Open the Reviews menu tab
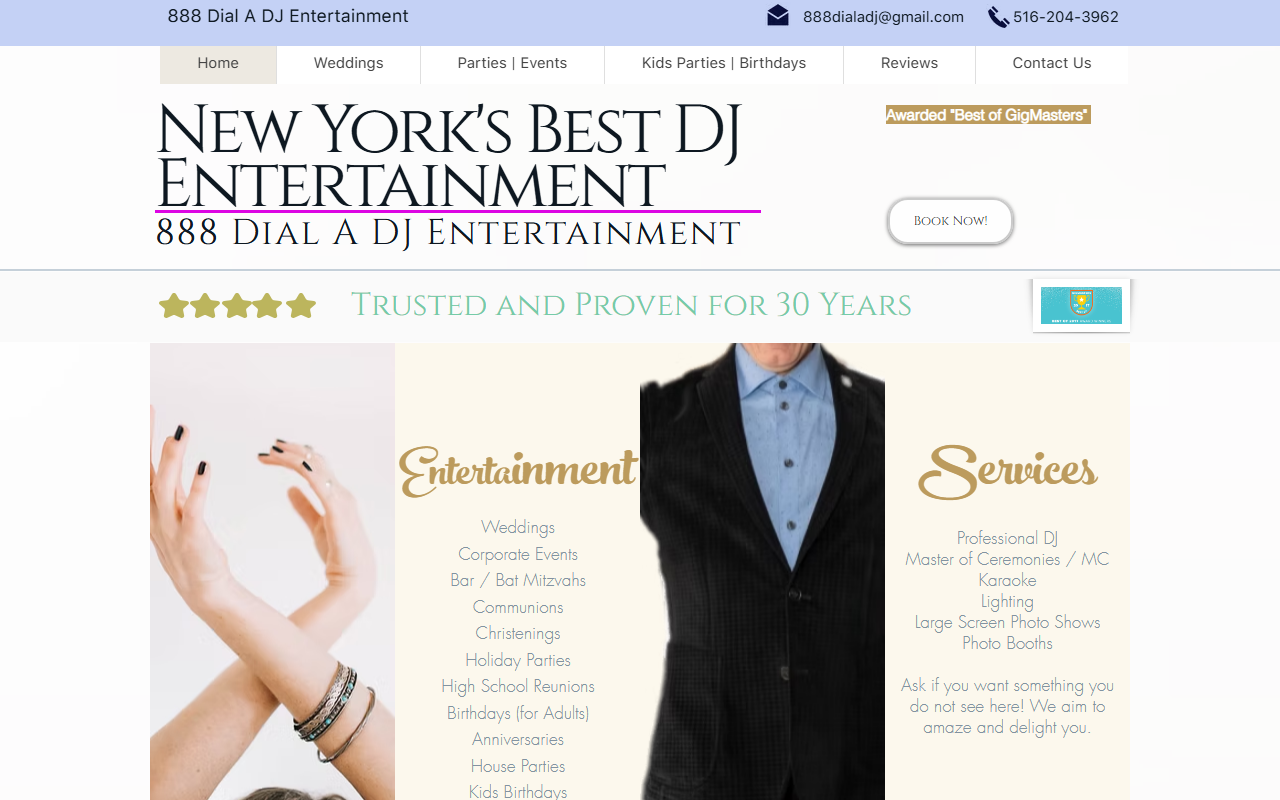 pyautogui.click(x=909, y=63)
